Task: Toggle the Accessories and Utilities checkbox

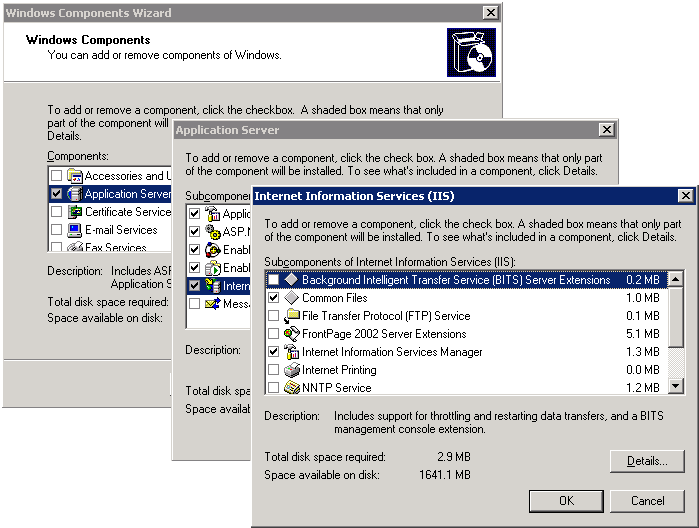Action: click(x=56, y=176)
